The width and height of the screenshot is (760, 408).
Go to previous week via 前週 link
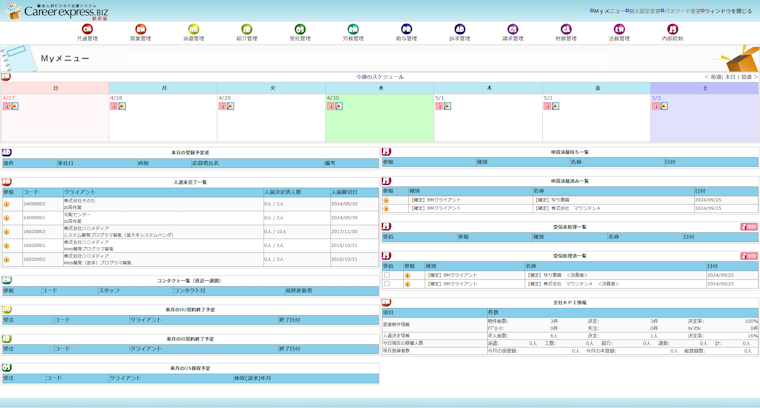[x=715, y=77]
